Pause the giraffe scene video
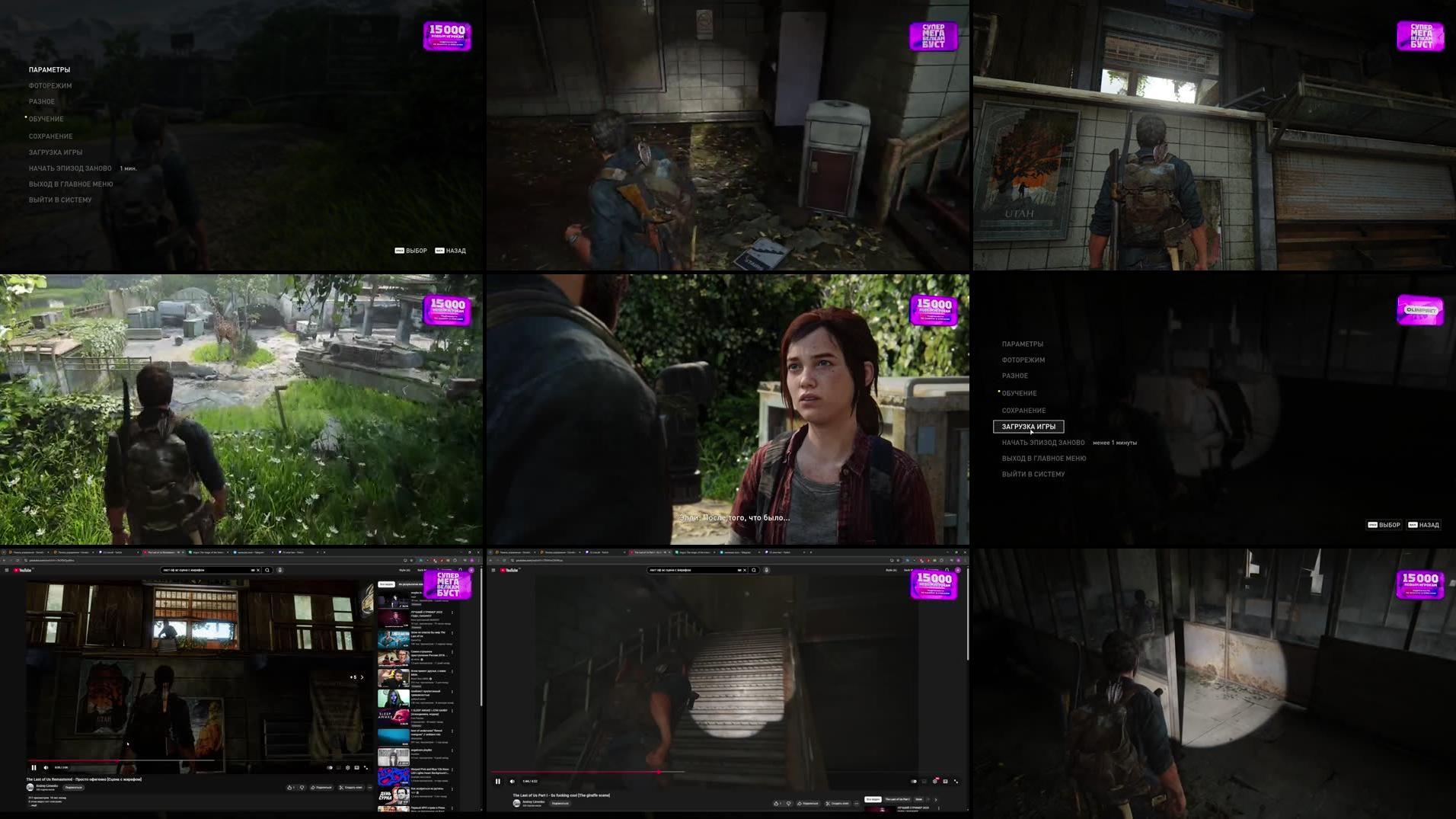1456x819 pixels. (x=497, y=782)
